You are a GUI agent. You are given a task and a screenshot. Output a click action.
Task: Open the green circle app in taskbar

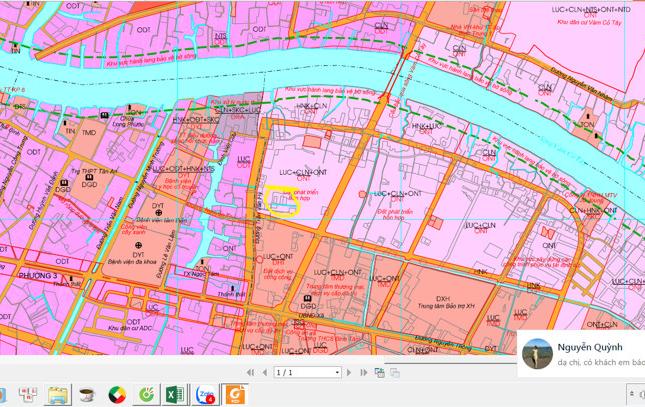148,395
